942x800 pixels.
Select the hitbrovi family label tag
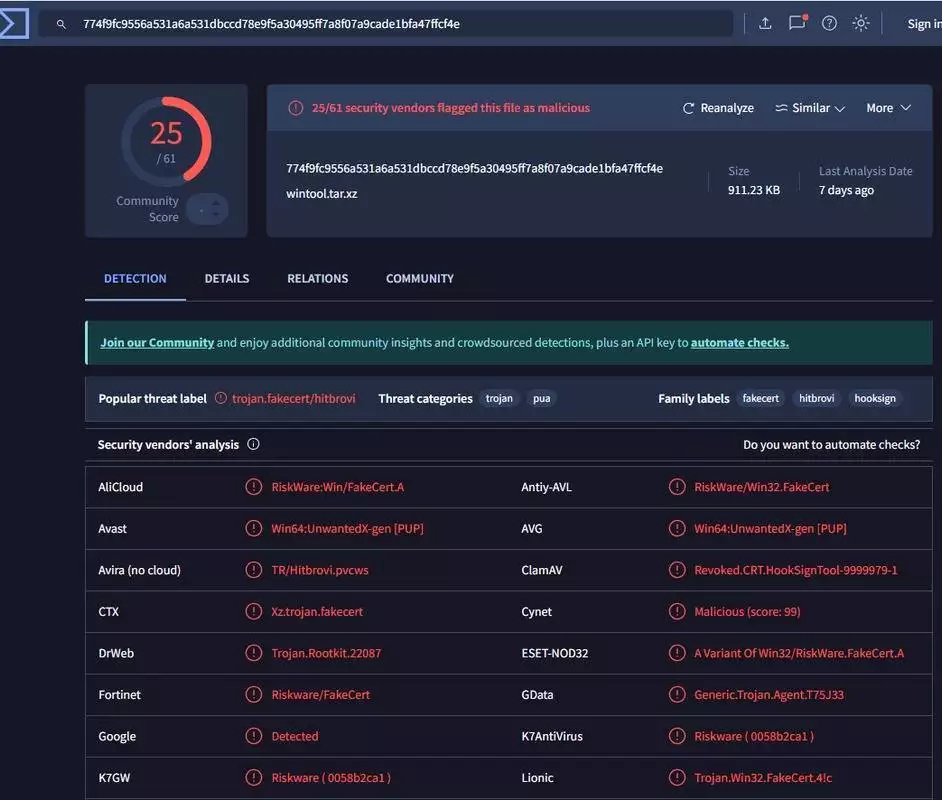pyautogui.click(x=816, y=398)
